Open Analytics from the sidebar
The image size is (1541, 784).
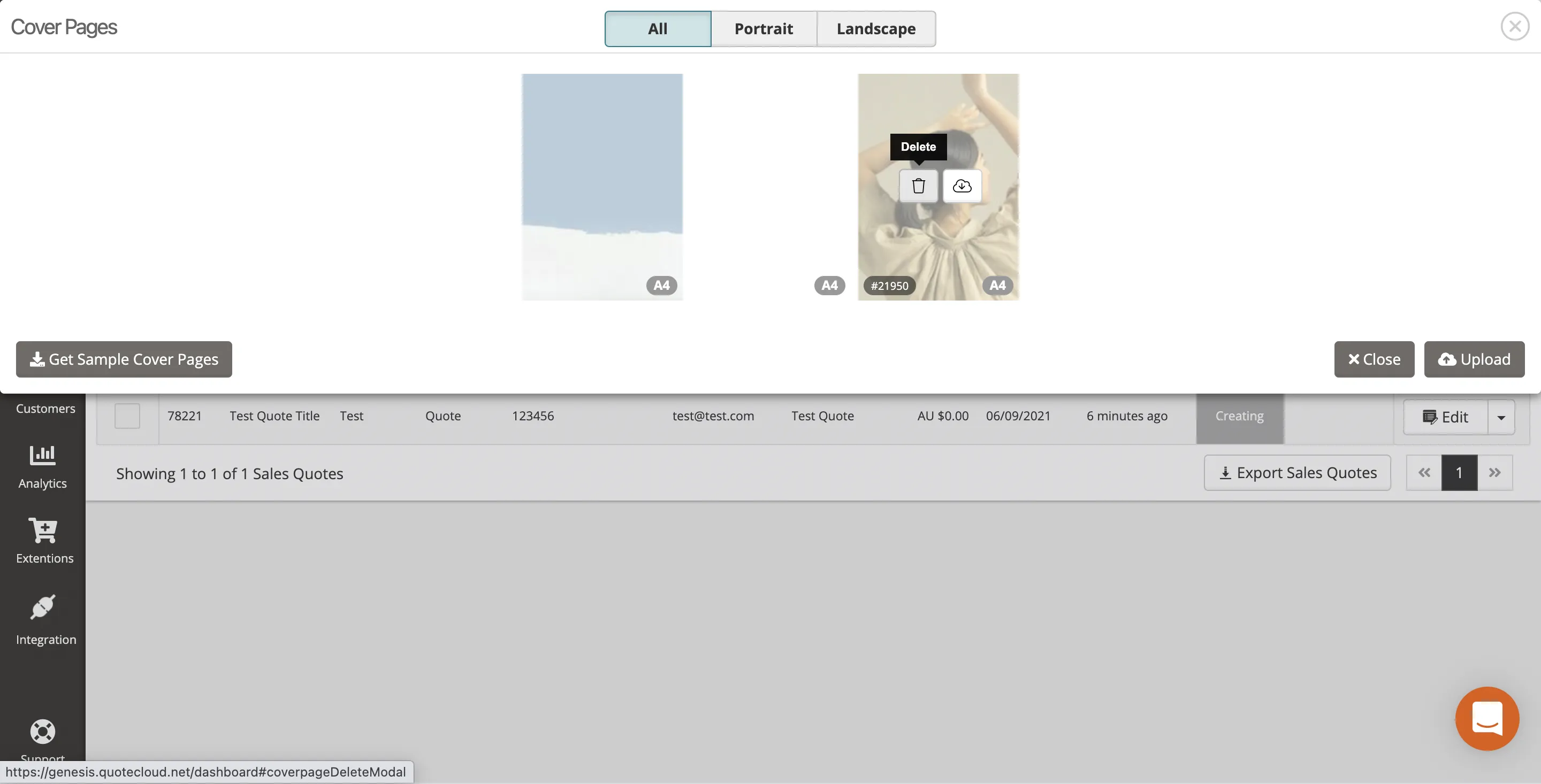point(42,467)
